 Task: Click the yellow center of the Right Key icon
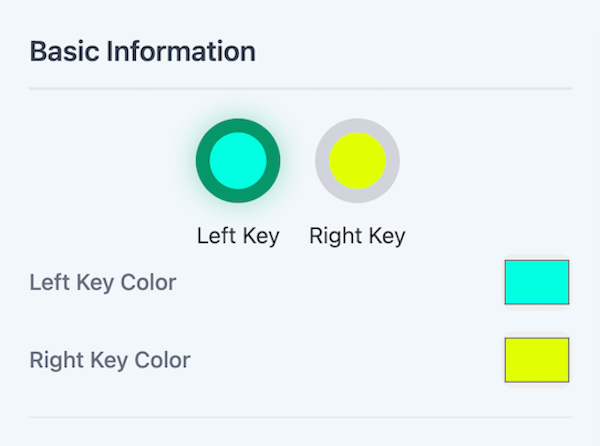[358, 160]
